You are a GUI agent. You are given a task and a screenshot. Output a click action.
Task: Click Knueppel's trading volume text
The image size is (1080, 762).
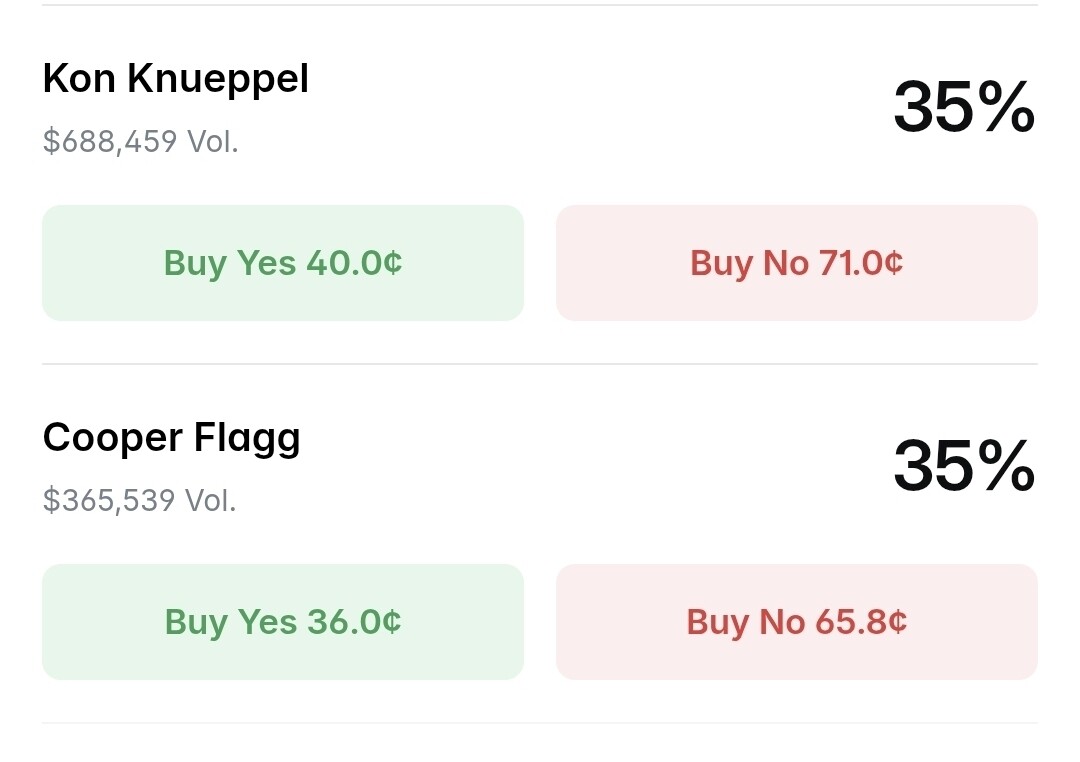point(141,141)
